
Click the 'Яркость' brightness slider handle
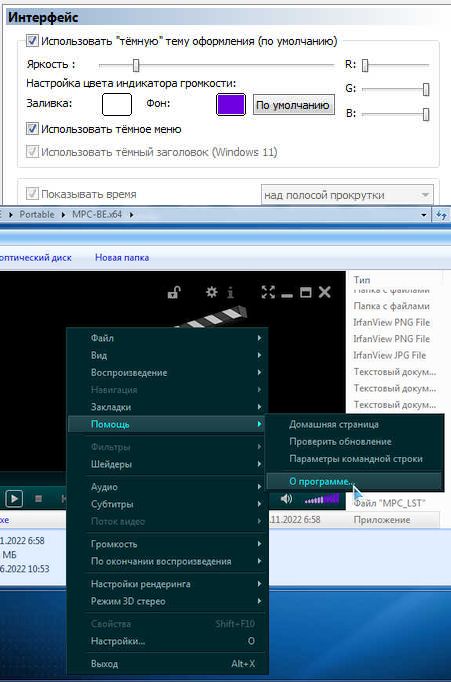coord(136,65)
